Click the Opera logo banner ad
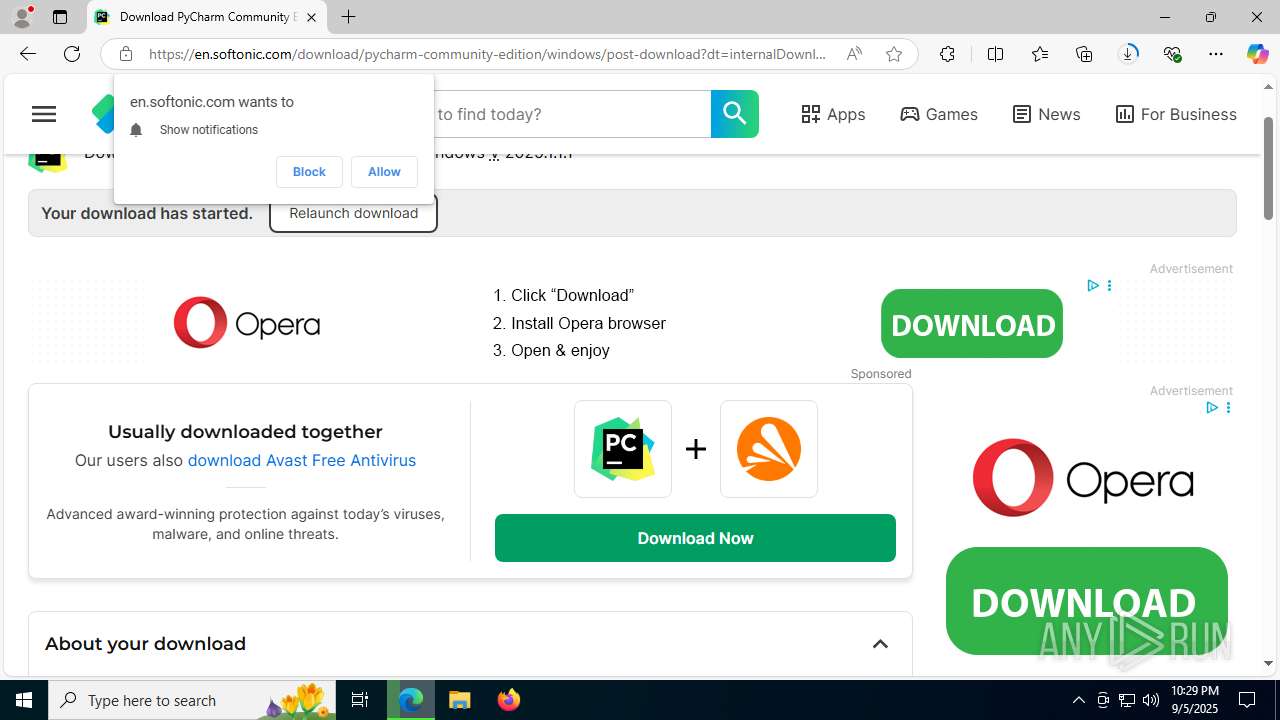Screen dimensions: 1280x720 pos(247,323)
